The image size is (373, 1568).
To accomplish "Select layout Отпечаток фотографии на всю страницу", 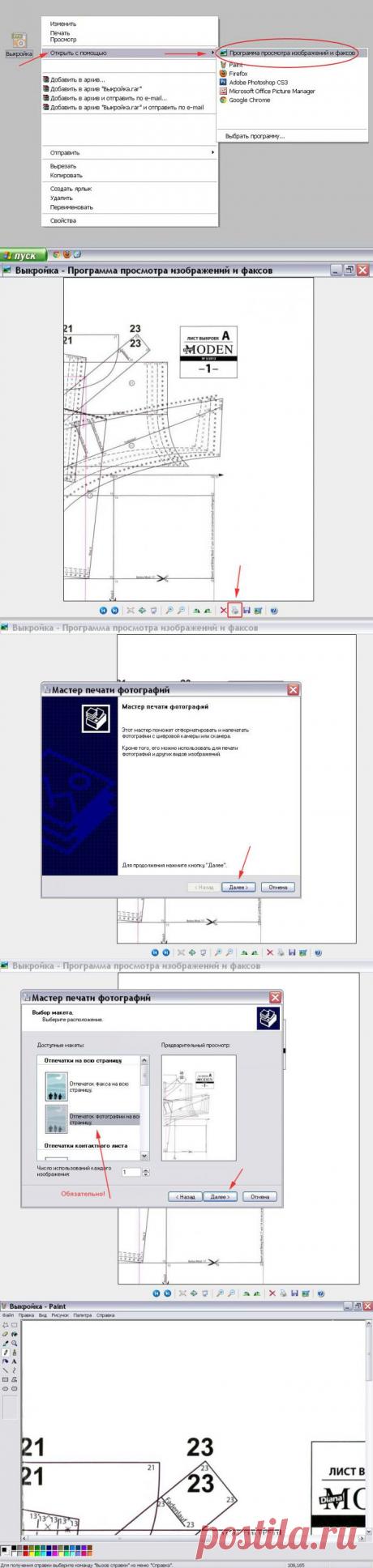I will tap(91, 1119).
